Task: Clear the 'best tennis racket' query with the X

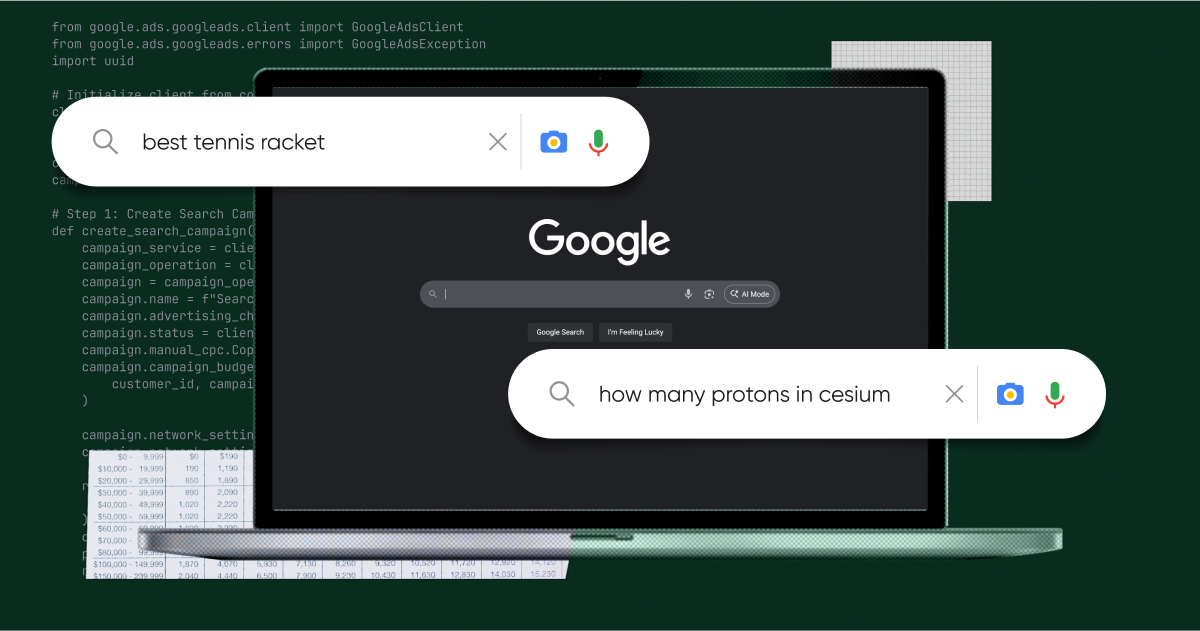Action: point(497,142)
